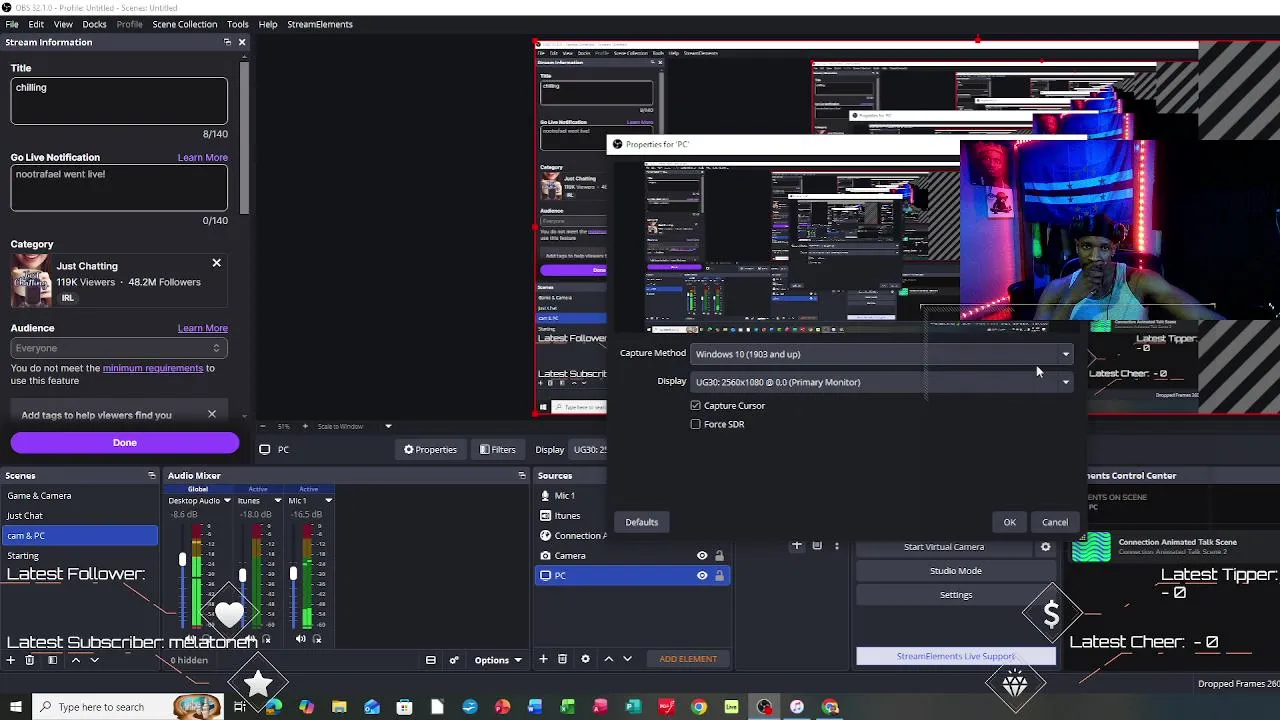1280x720 pixels.
Task: Click the Desktop Audio volume fader
Action: click(182, 561)
